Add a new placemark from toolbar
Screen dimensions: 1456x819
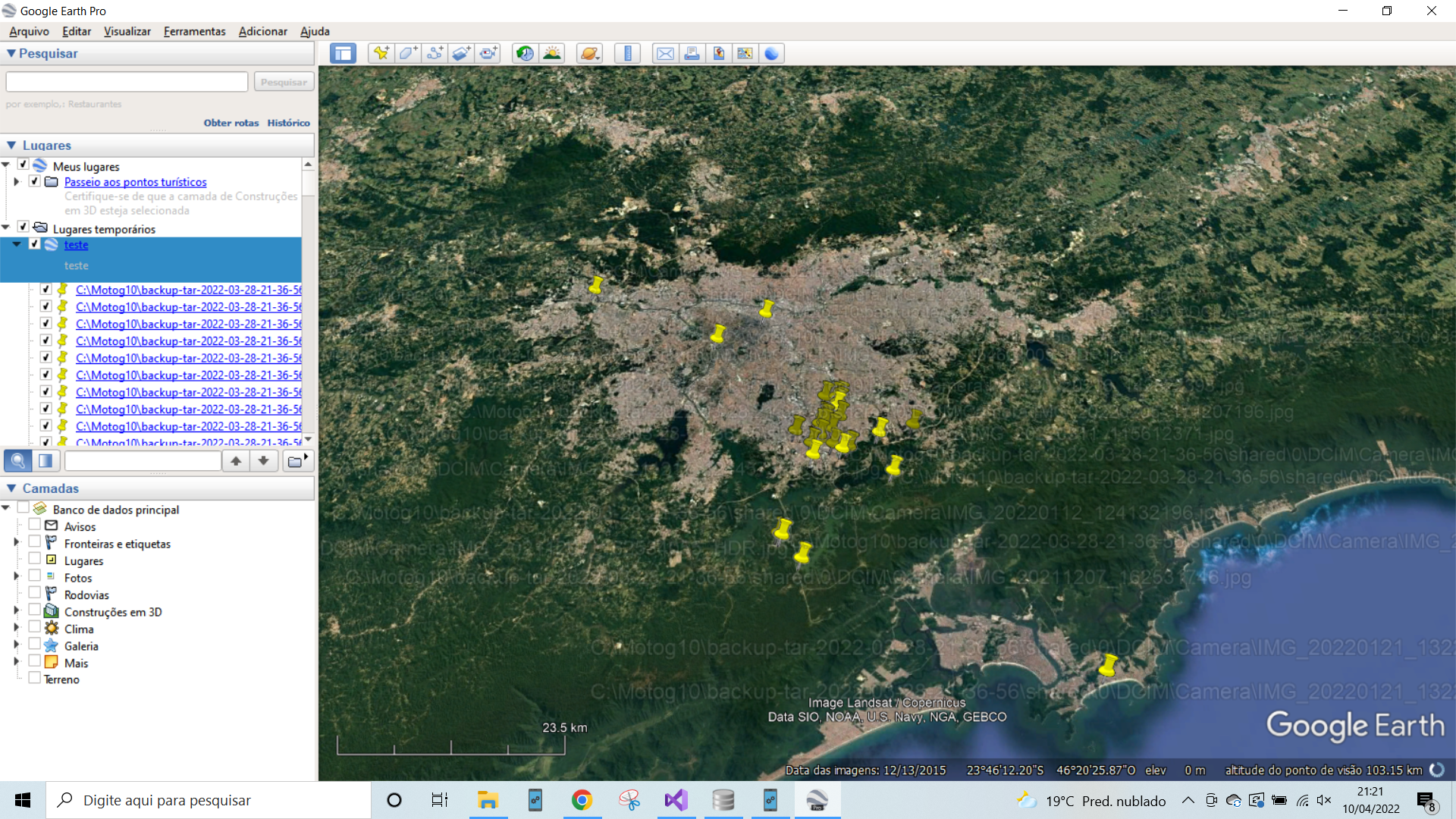[x=381, y=53]
